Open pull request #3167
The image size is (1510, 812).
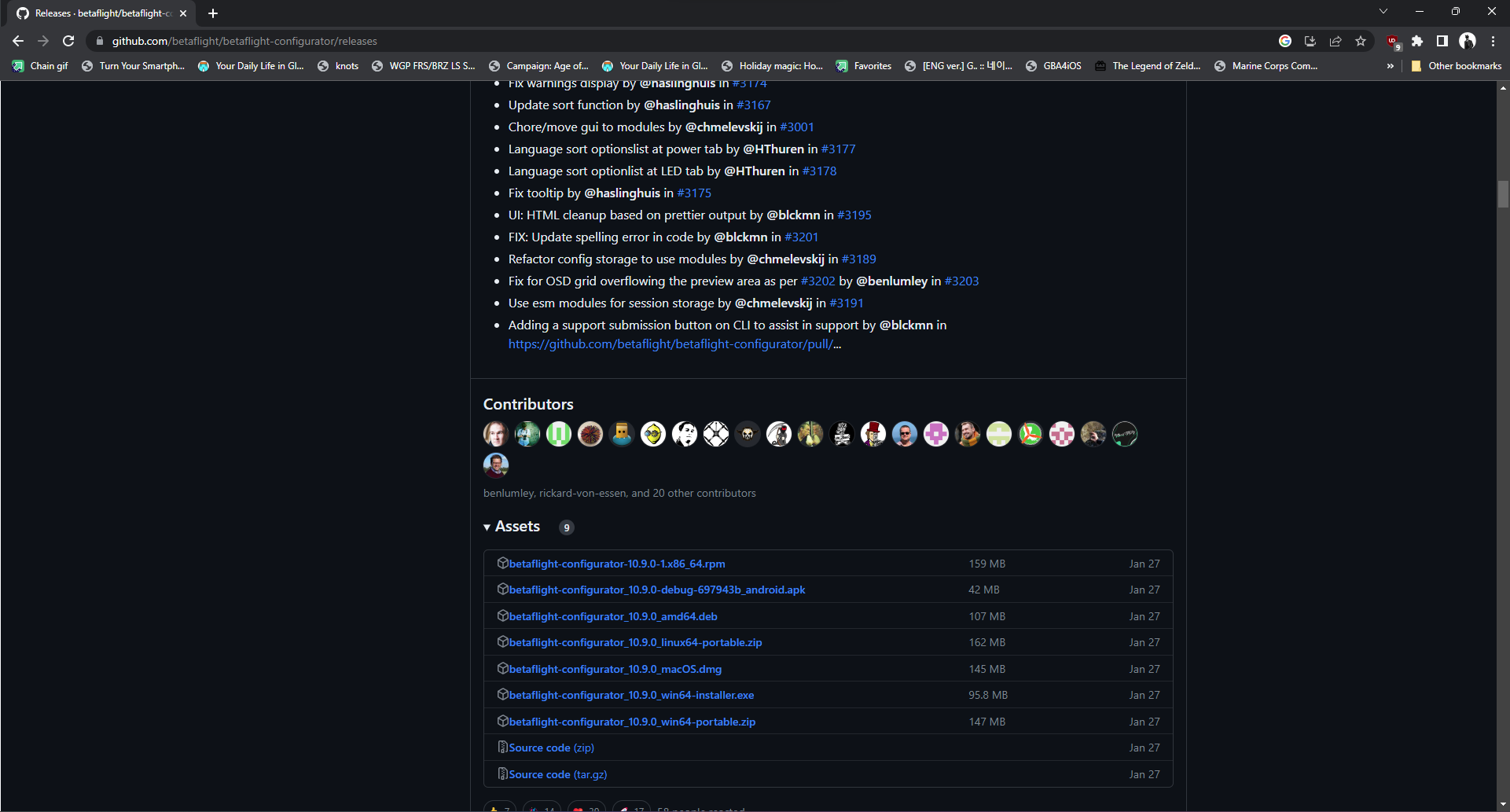pos(754,105)
